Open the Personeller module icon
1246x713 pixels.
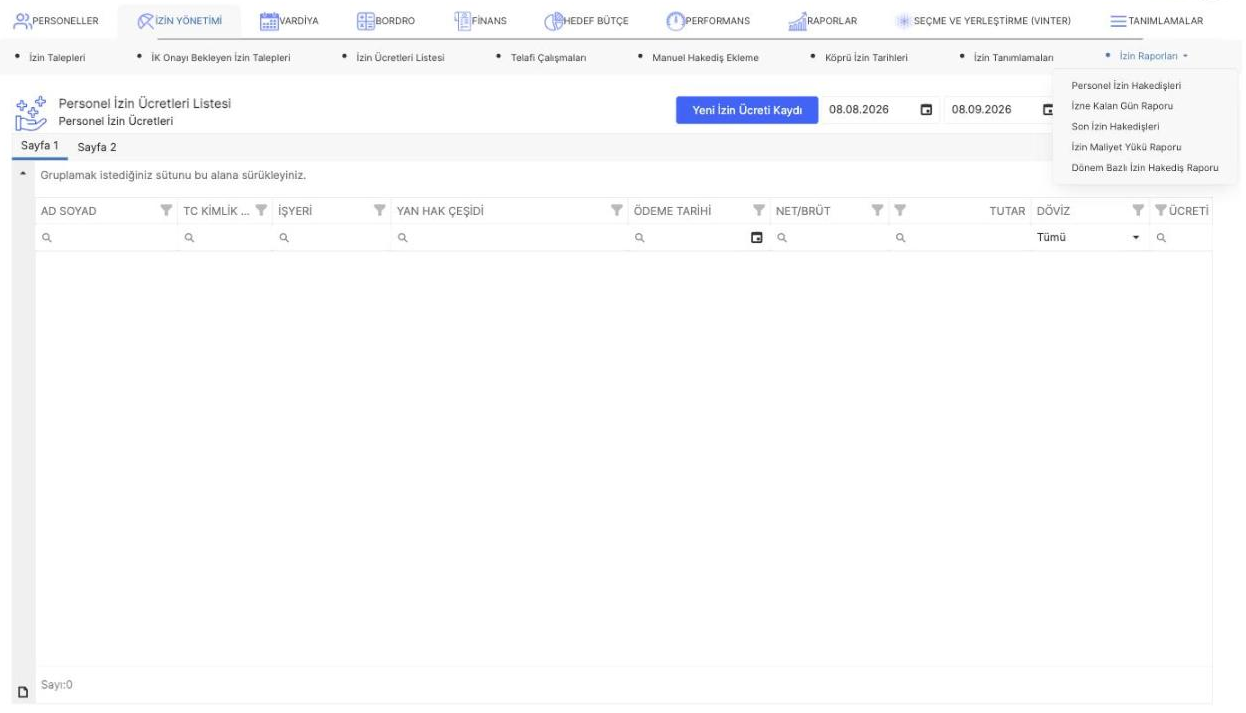(x=24, y=21)
